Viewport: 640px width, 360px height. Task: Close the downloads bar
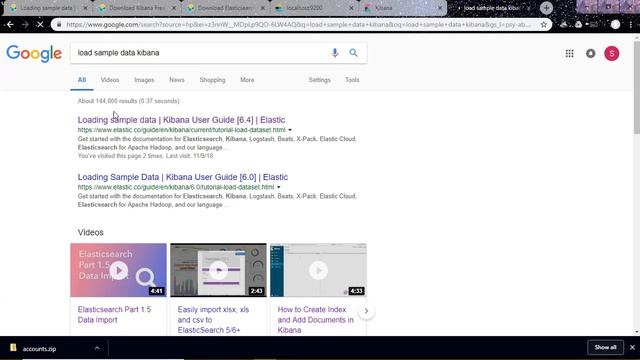point(632,347)
